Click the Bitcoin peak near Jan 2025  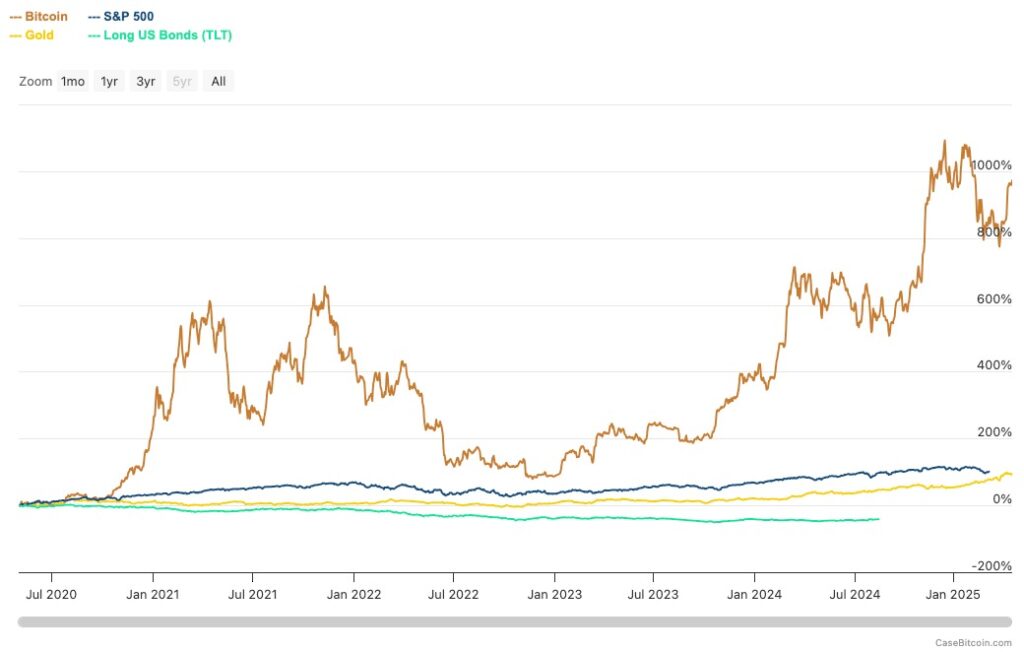coord(944,140)
